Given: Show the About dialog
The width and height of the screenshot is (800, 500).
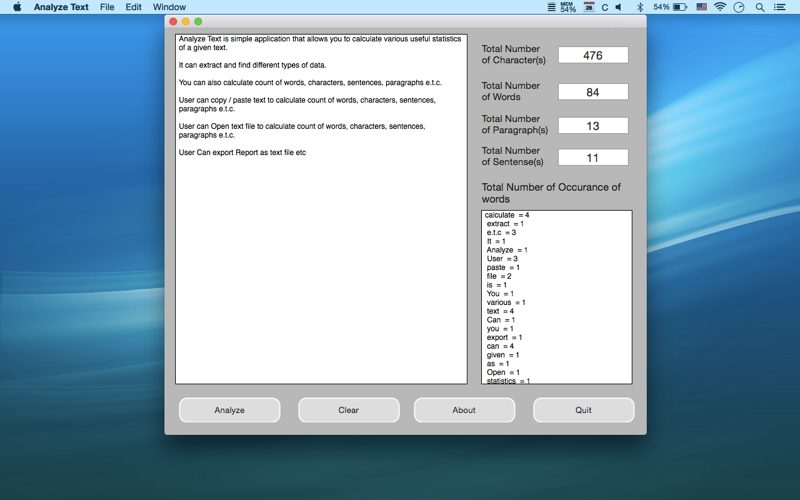Looking at the screenshot, I should click(464, 410).
